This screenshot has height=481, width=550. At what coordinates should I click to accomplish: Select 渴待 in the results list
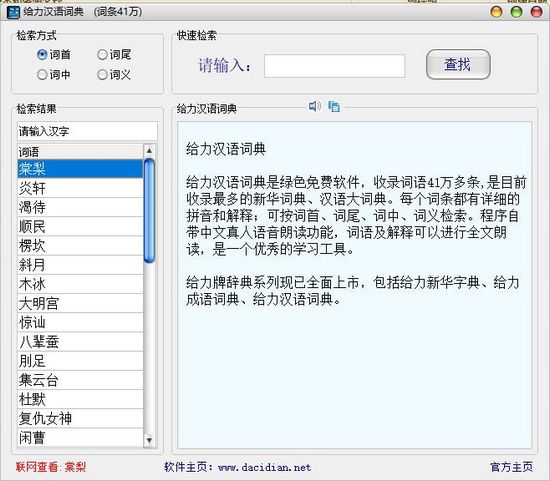[x=80, y=207]
